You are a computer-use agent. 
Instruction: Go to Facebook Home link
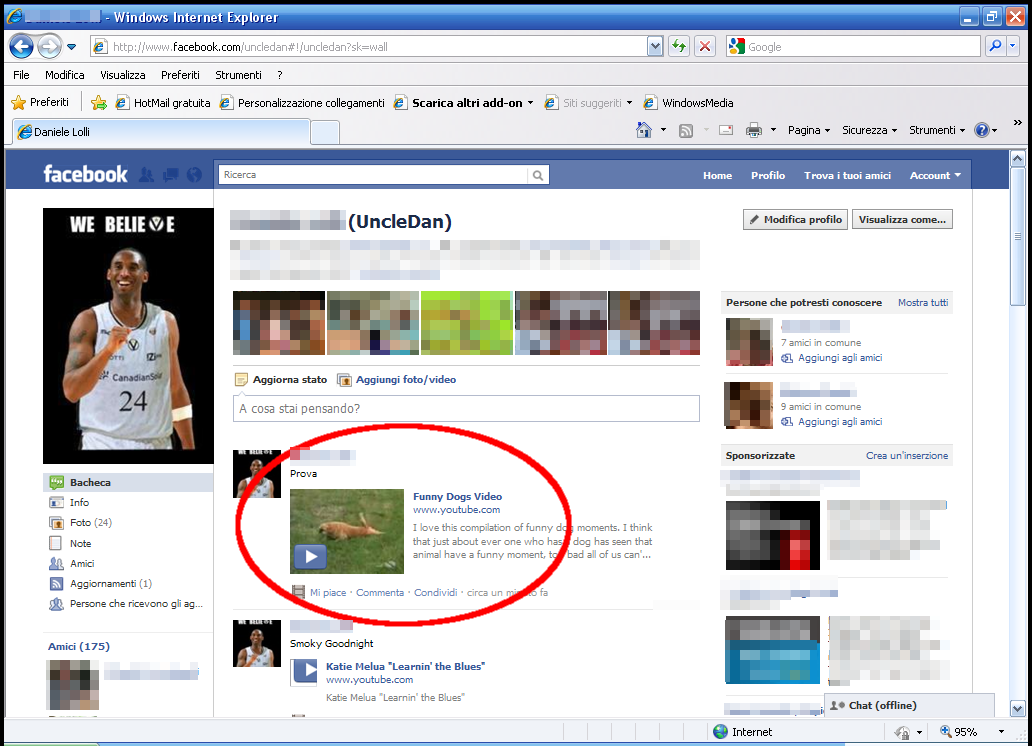717,175
